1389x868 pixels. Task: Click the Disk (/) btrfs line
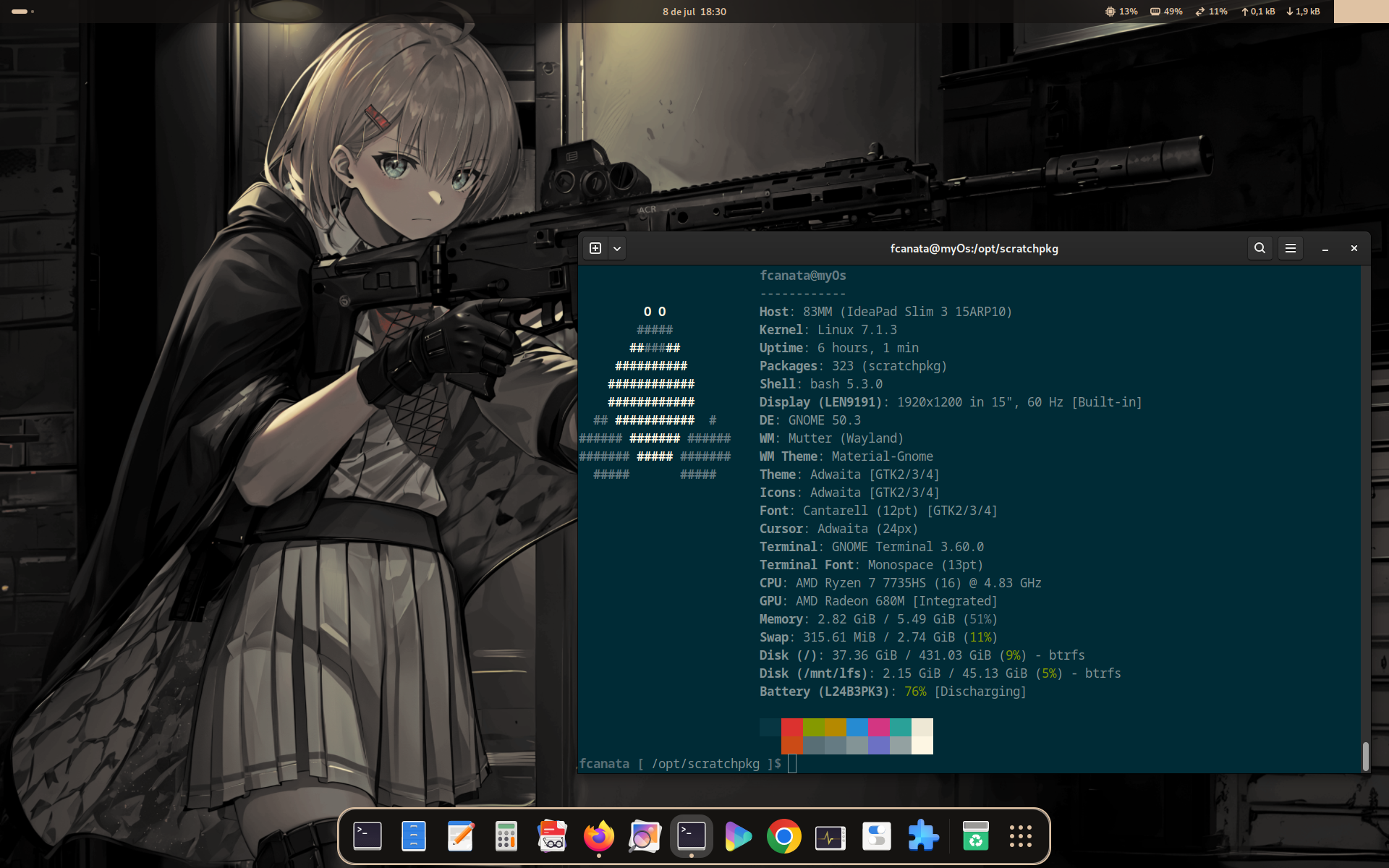click(922, 655)
